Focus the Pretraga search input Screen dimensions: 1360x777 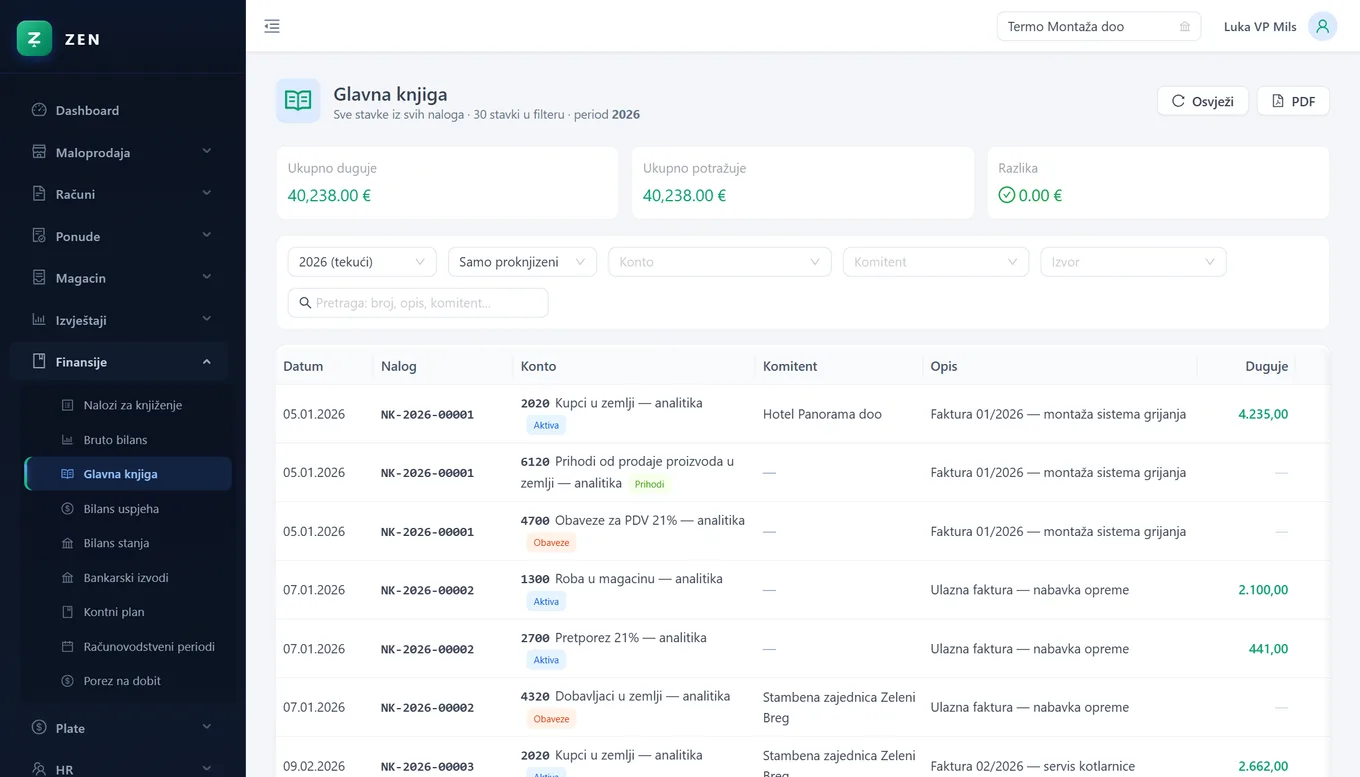coord(418,303)
